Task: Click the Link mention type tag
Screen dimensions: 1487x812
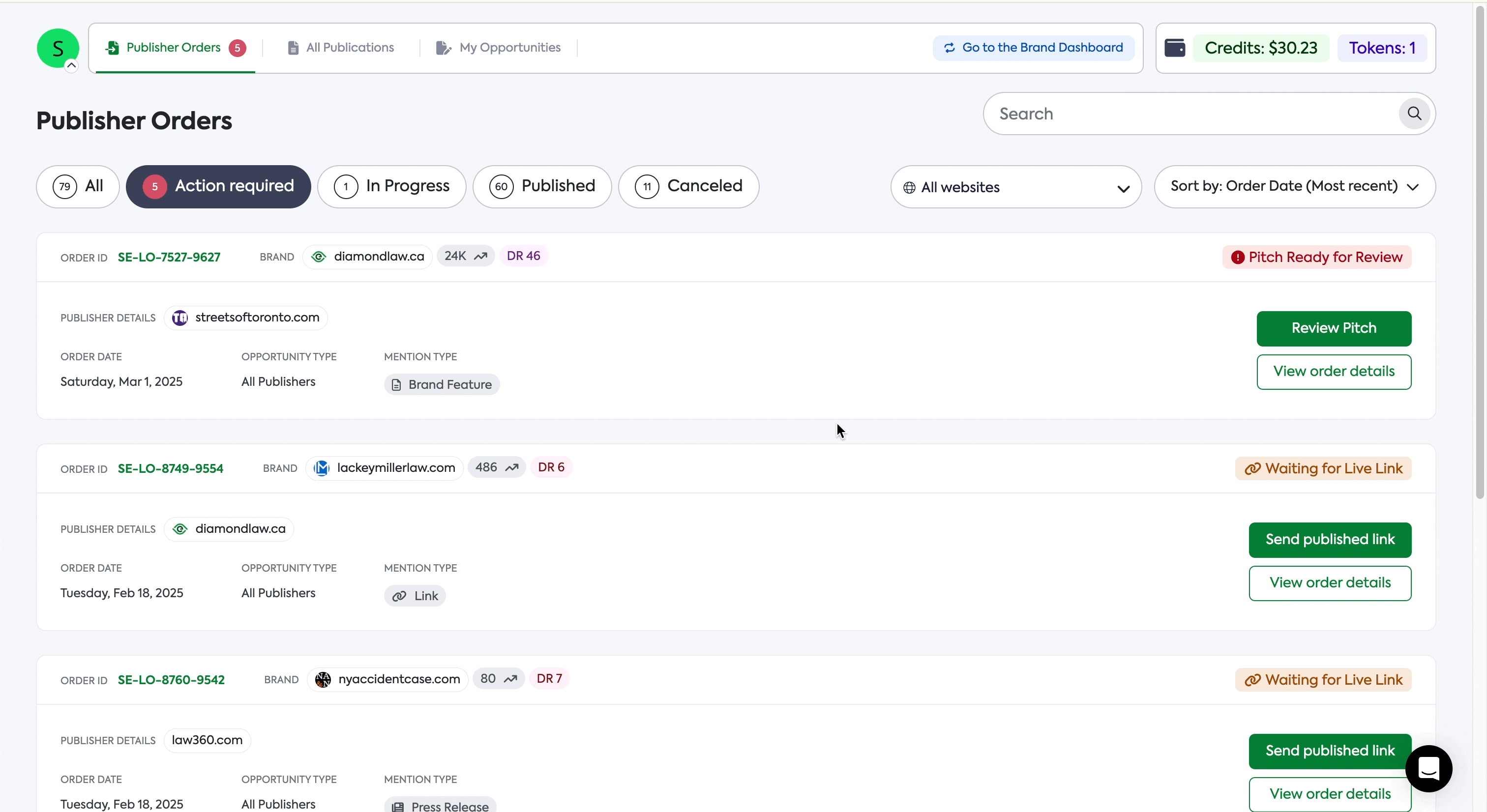Action: pyautogui.click(x=415, y=596)
